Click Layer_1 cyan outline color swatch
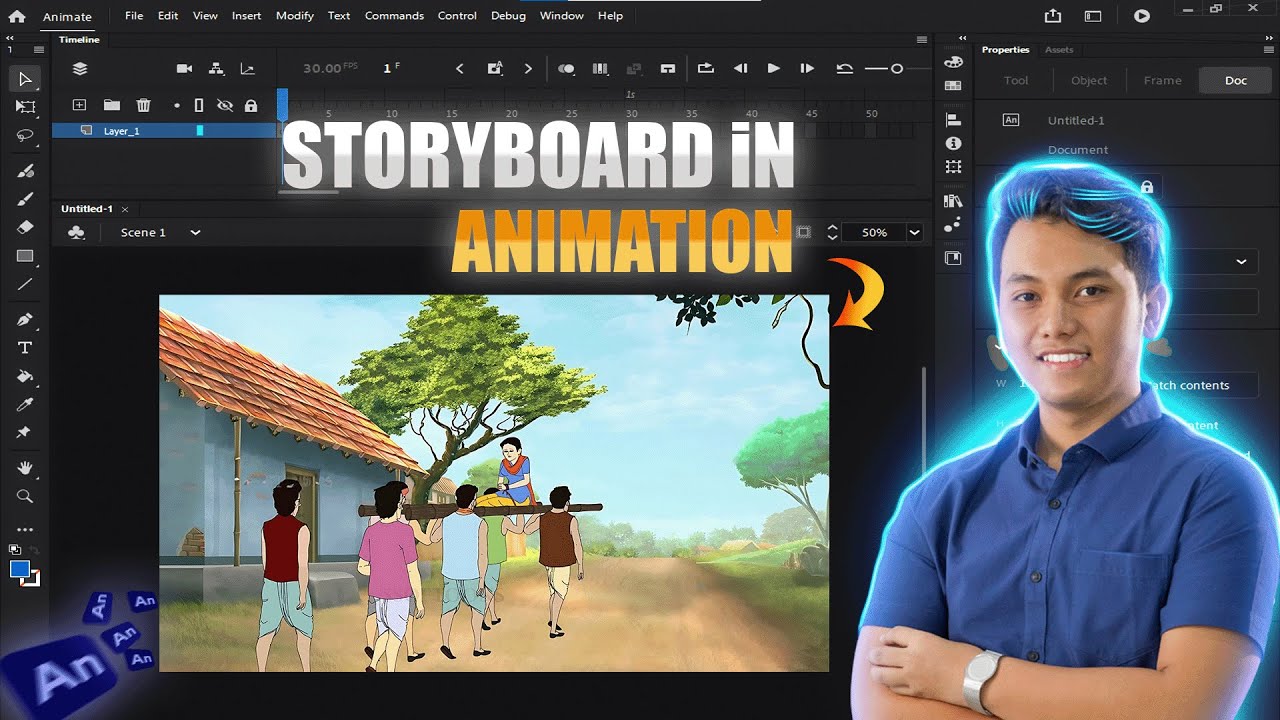The width and height of the screenshot is (1280, 720). 200,131
